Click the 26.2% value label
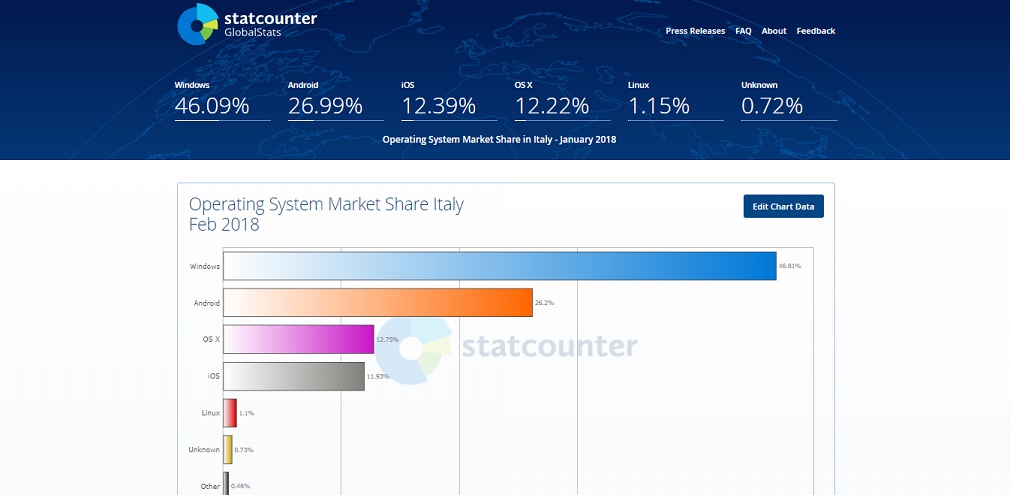This screenshot has width=1010, height=495. click(x=544, y=302)
